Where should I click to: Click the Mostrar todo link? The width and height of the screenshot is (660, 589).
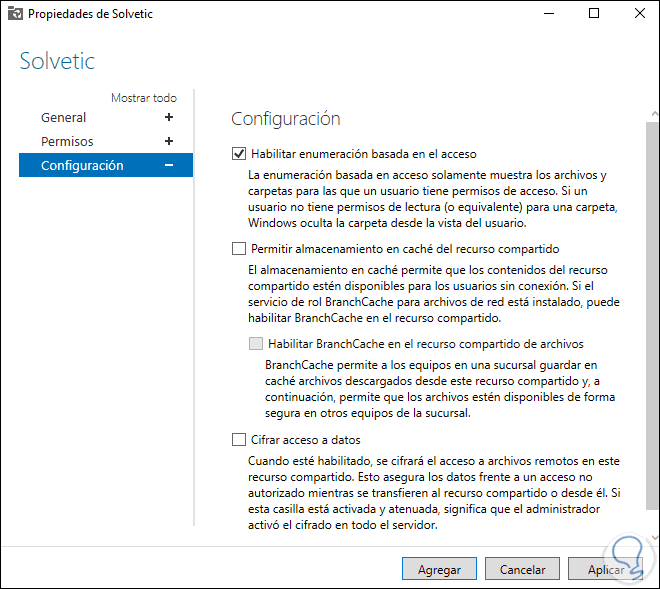pyautogui.click(x=144, y=98)
